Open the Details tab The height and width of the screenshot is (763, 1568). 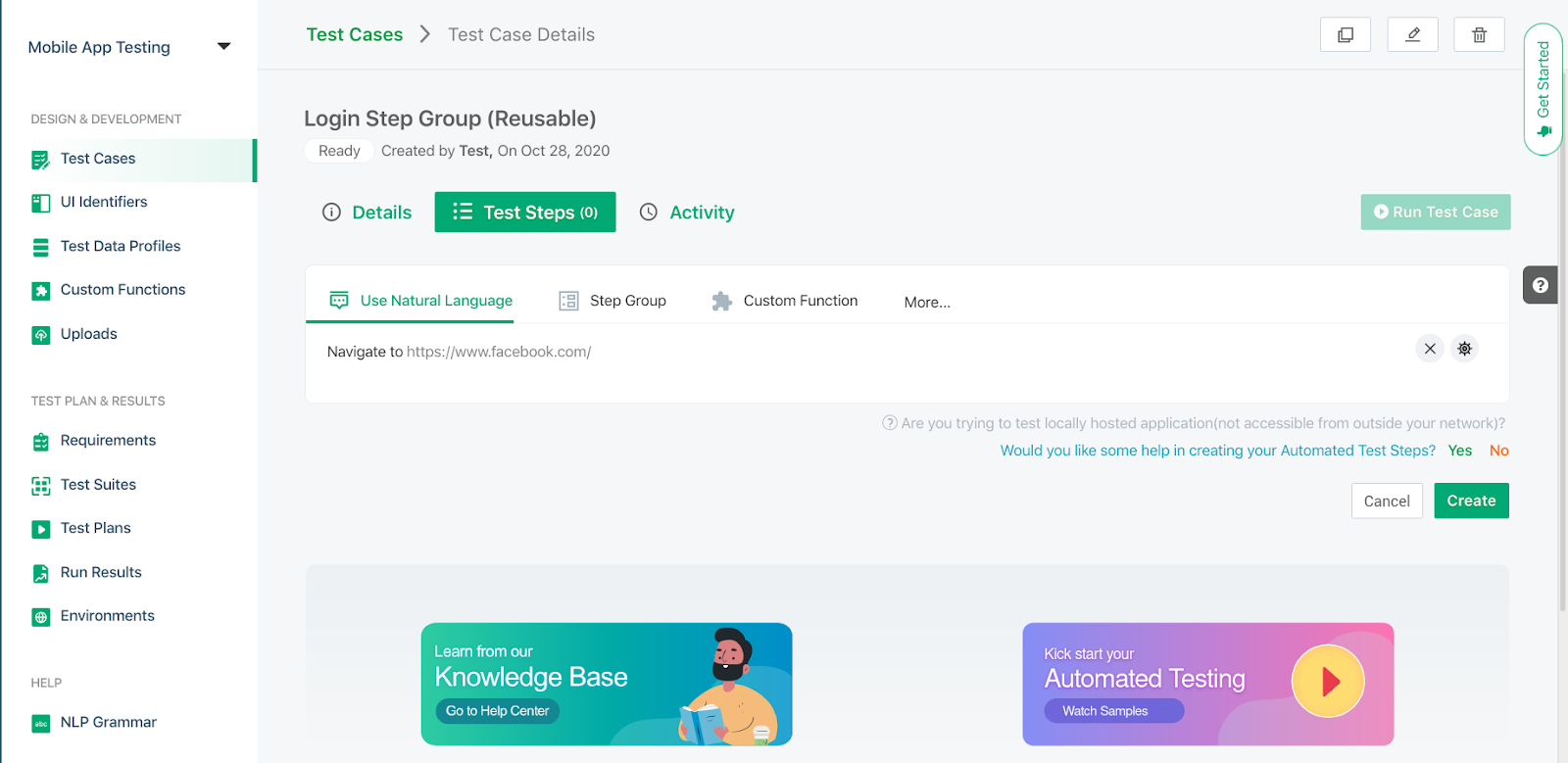coord(367,213)
